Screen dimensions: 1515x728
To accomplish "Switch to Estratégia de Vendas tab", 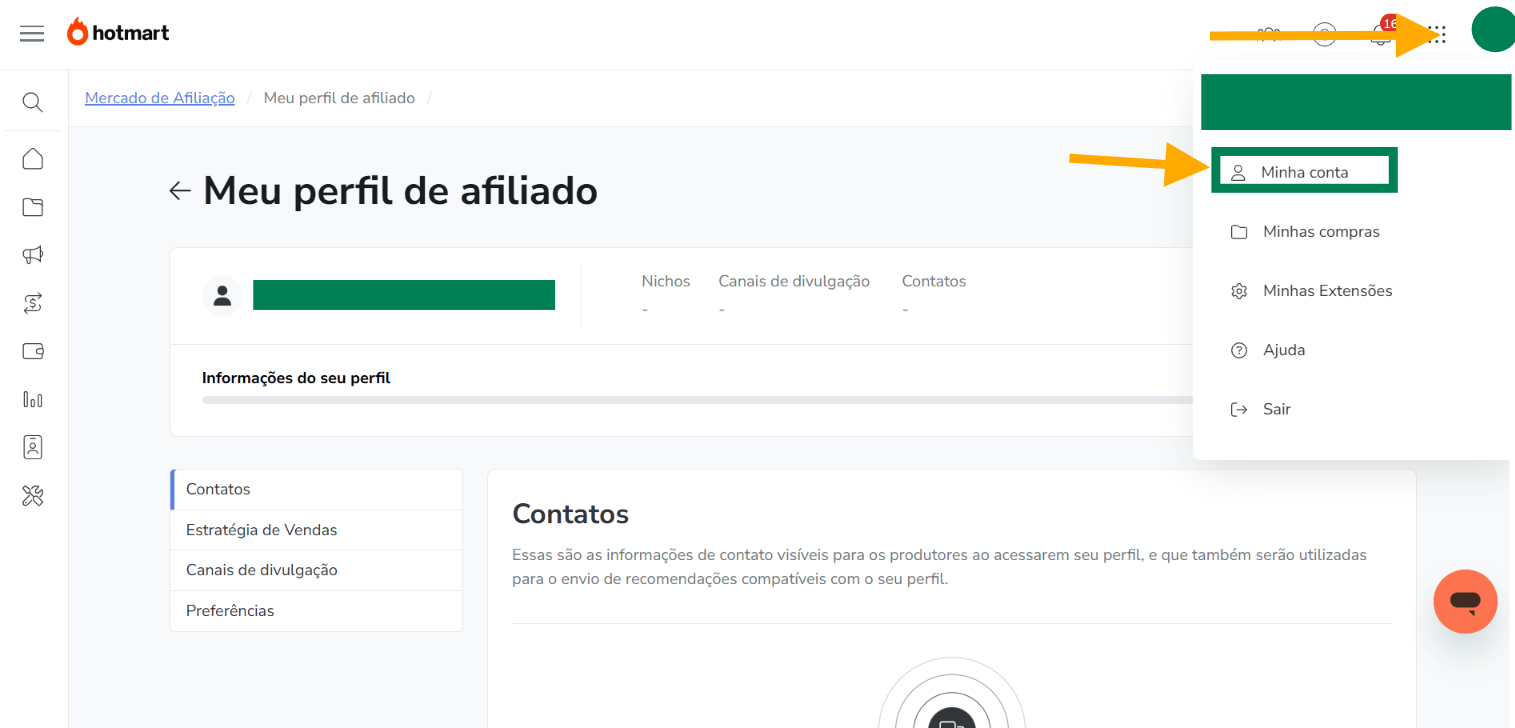I will tap(317, 530).
